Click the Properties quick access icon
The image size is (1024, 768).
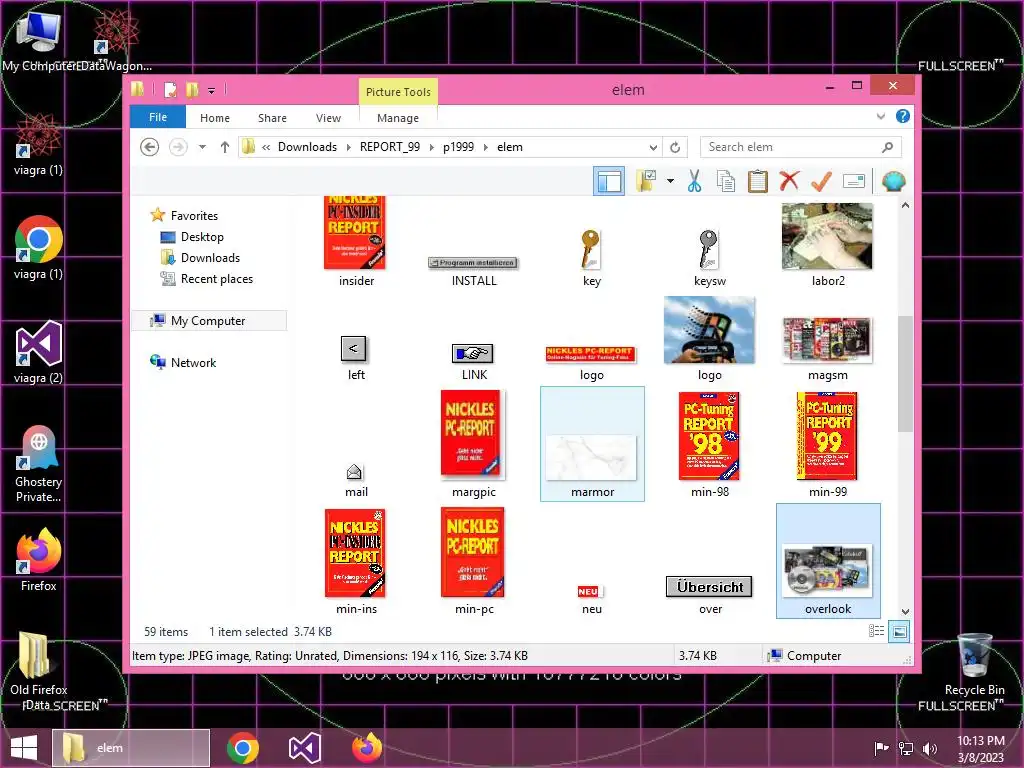point(170,89)
